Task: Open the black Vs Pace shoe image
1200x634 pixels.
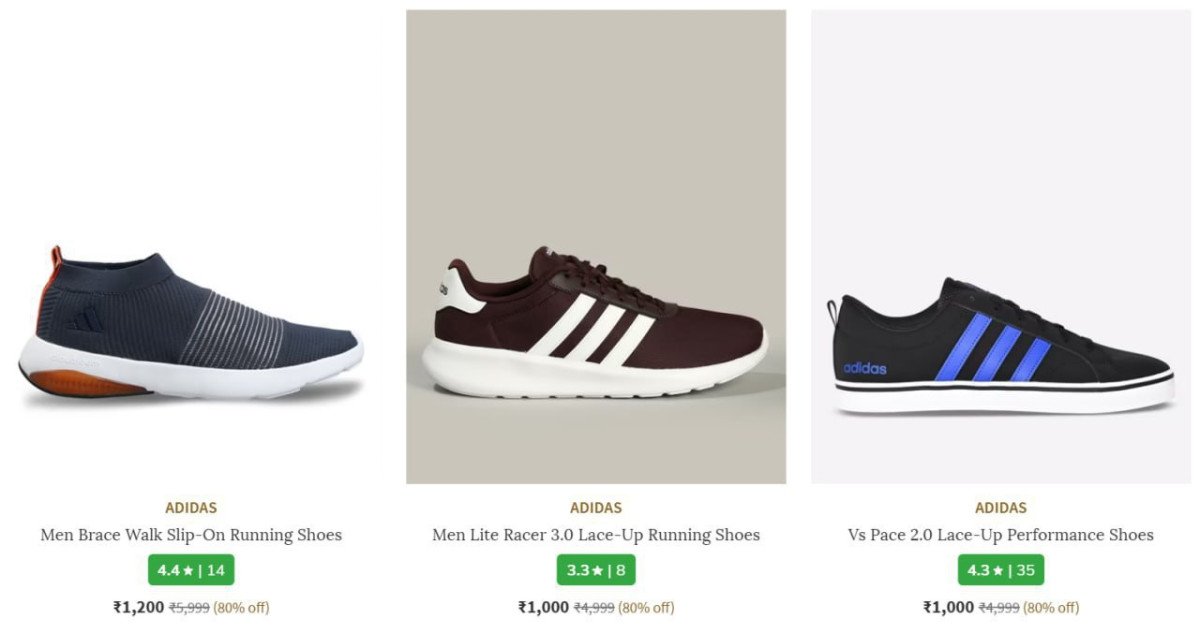Action: coord(1000,345)
